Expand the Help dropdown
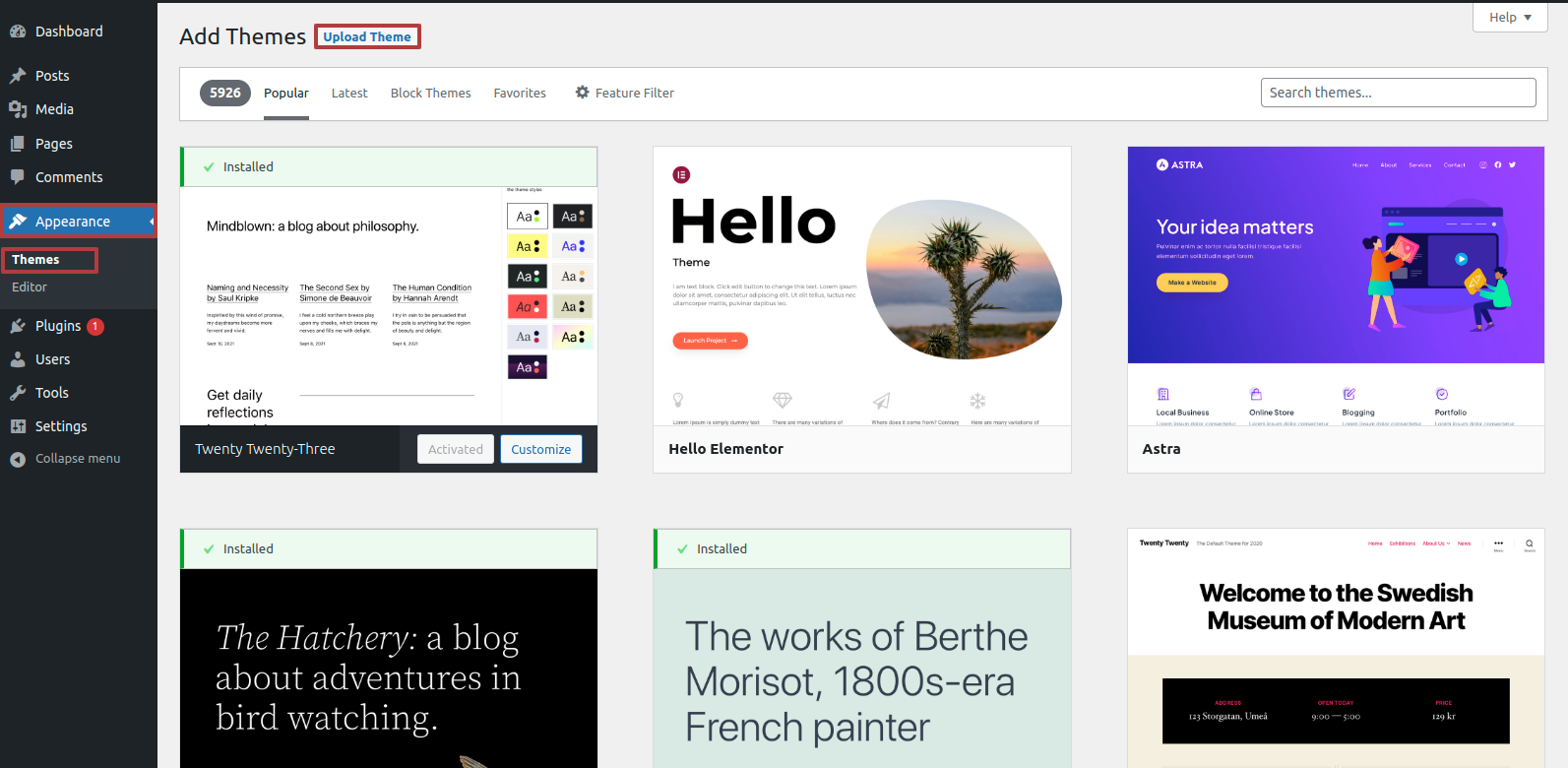This screenshot has width=1568, height=768. pyautogui.click(x=1509, y=17)
